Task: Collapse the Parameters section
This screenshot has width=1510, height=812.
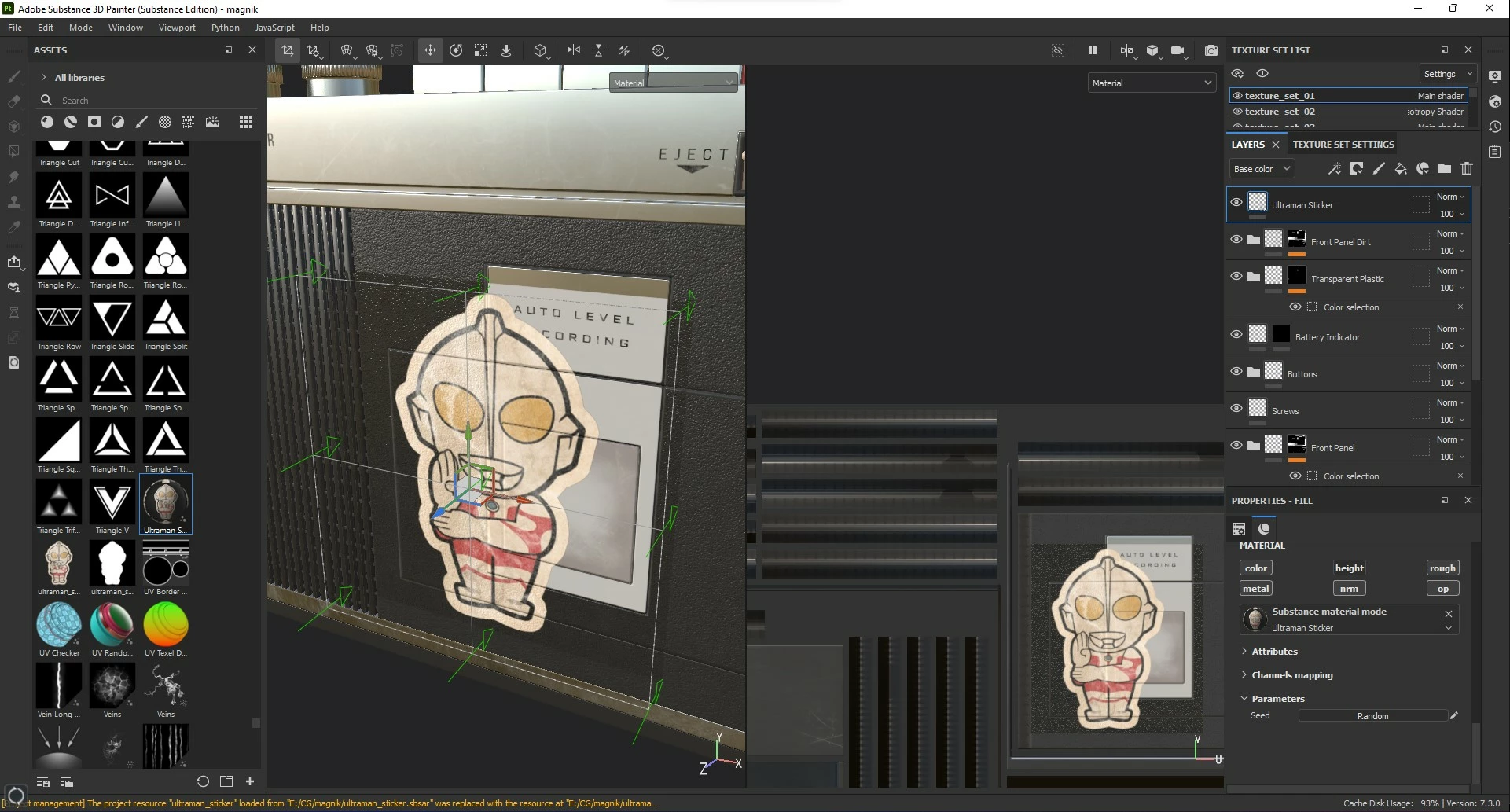Action: (x=1244, y=699)
